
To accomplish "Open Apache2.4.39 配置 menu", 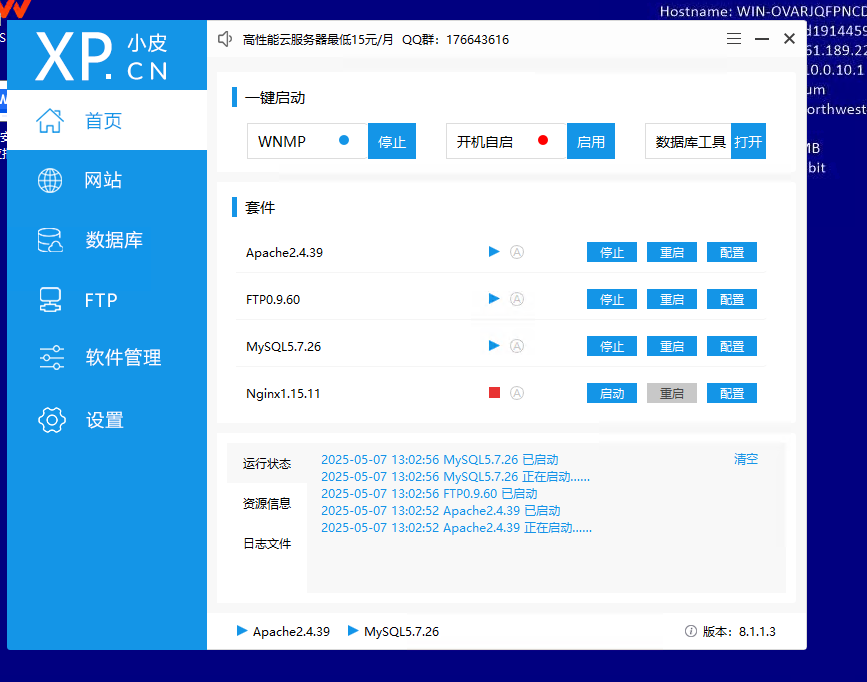I will 732,252.
